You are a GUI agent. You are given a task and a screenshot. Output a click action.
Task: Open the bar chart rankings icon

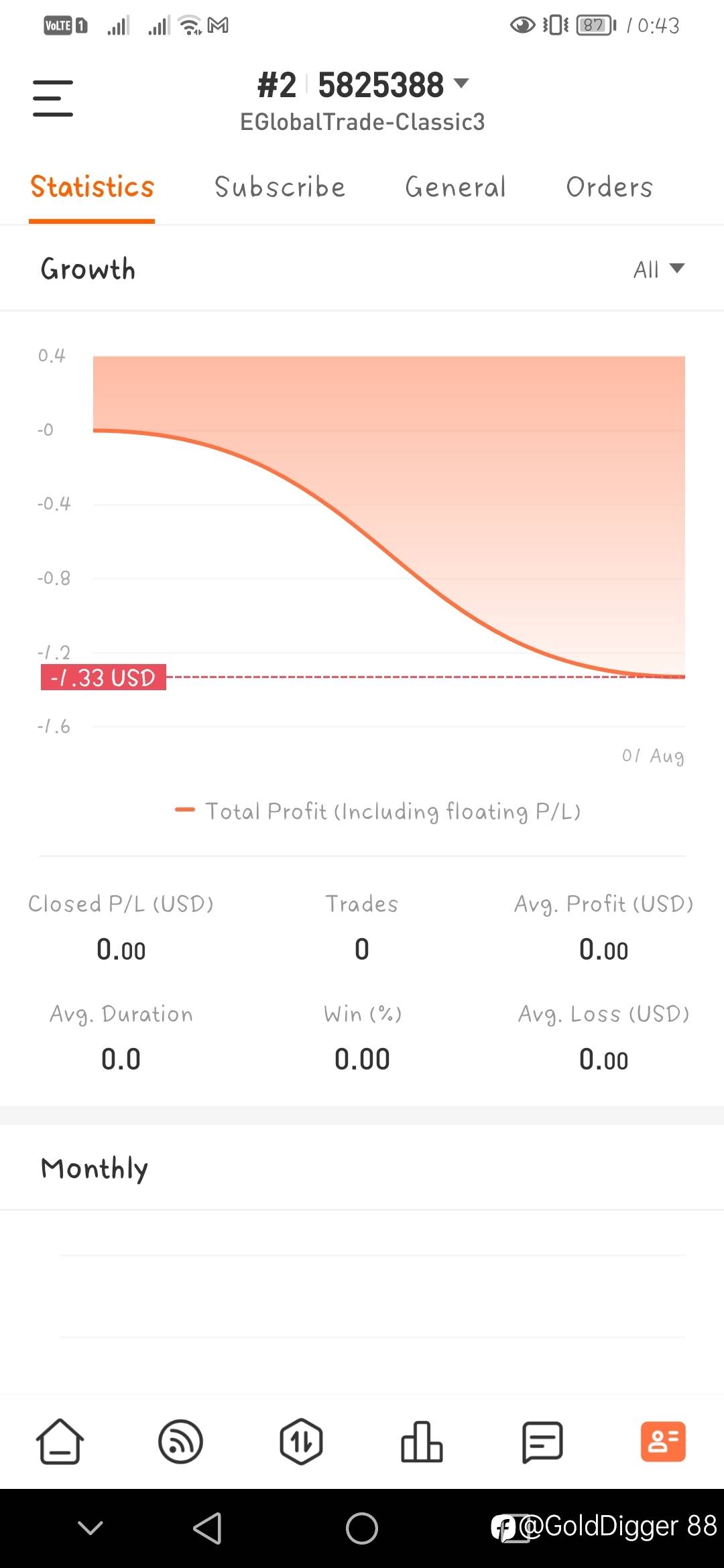[x=422, y=1441]
